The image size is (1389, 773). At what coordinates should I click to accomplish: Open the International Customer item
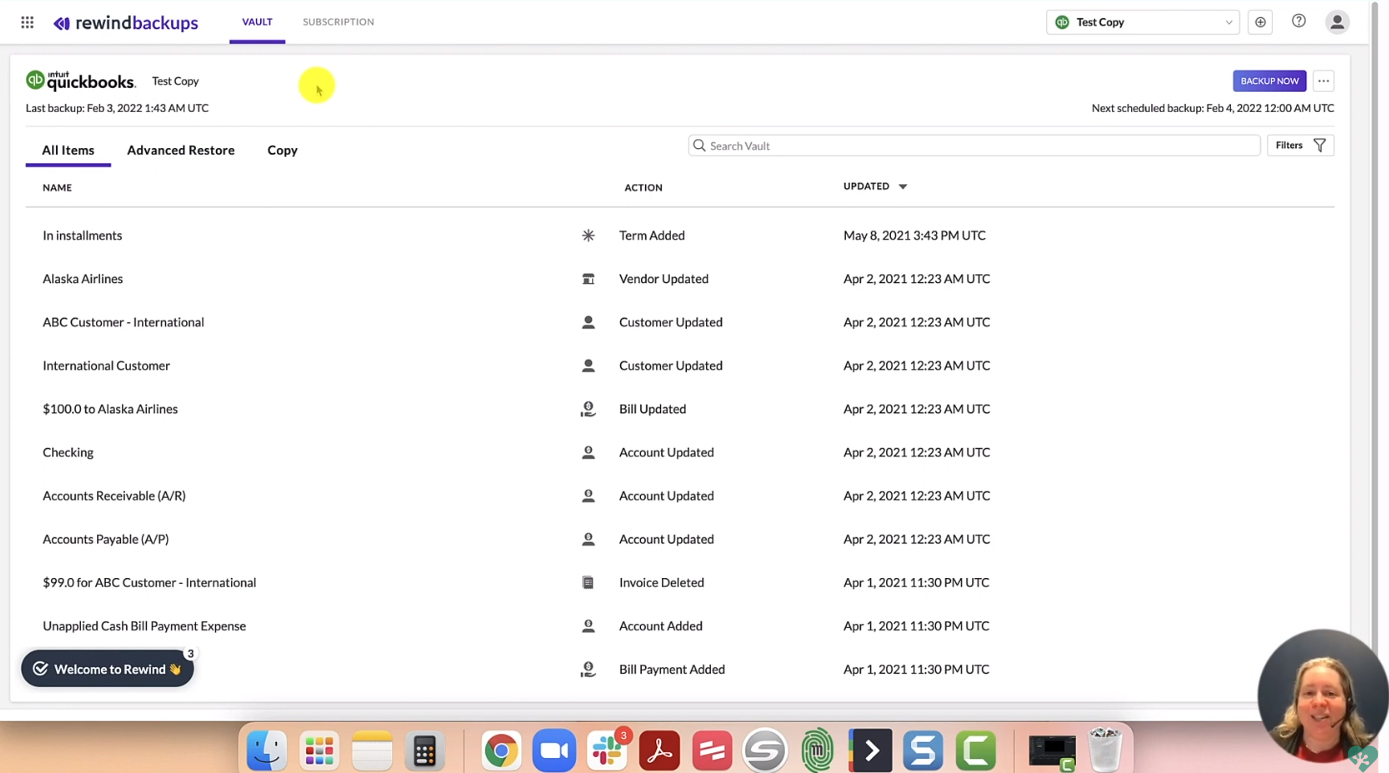106,366
